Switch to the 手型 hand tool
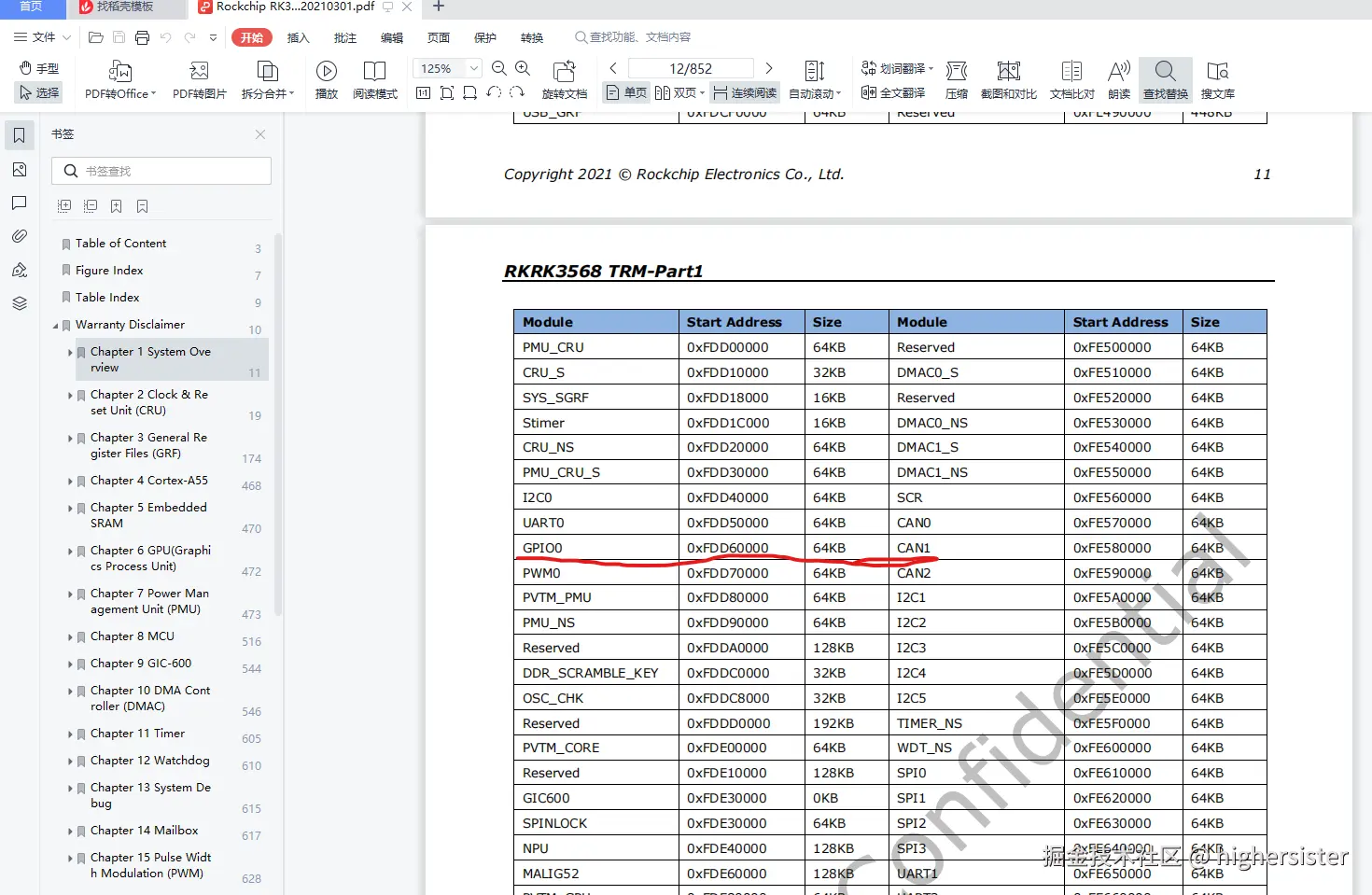This screenshot has width=1372, height=895. point(39,68)
